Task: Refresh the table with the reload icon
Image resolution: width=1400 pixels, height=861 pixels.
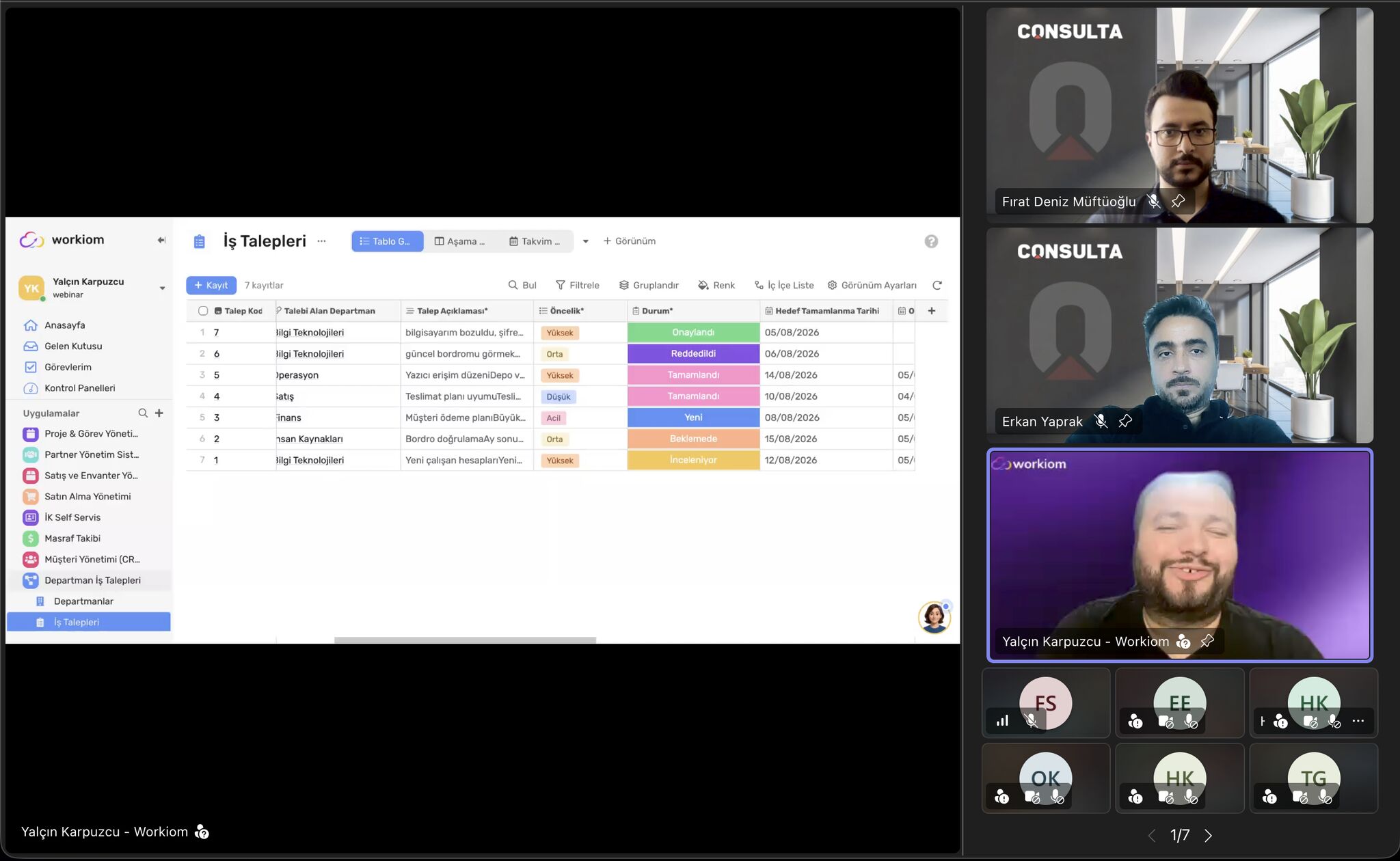Action: click(937, 285)
